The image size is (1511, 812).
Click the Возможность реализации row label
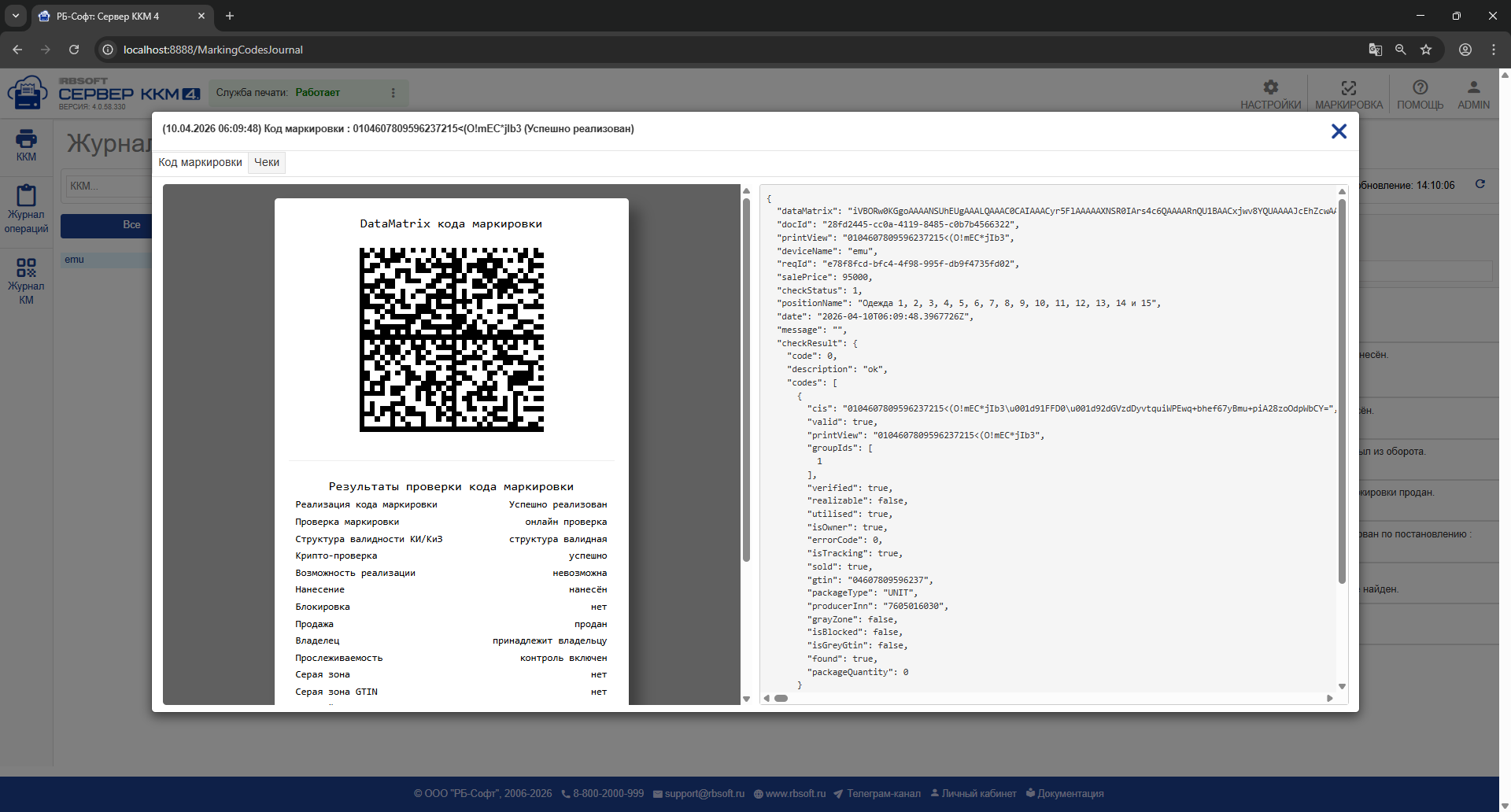355,574
